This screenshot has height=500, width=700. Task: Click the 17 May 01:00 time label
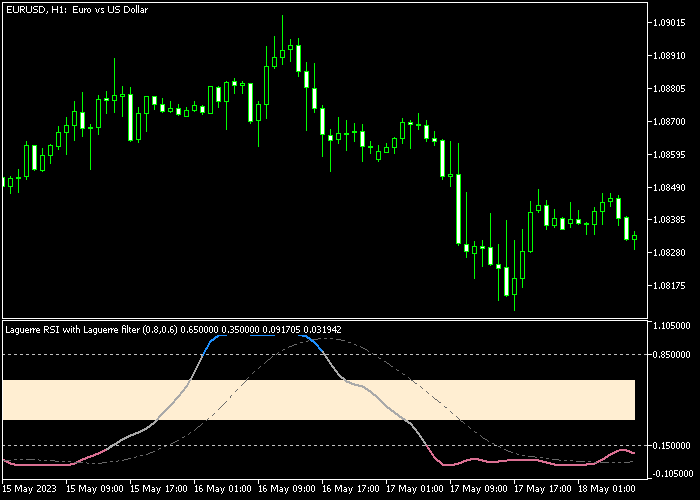click(x=415, y=489)
